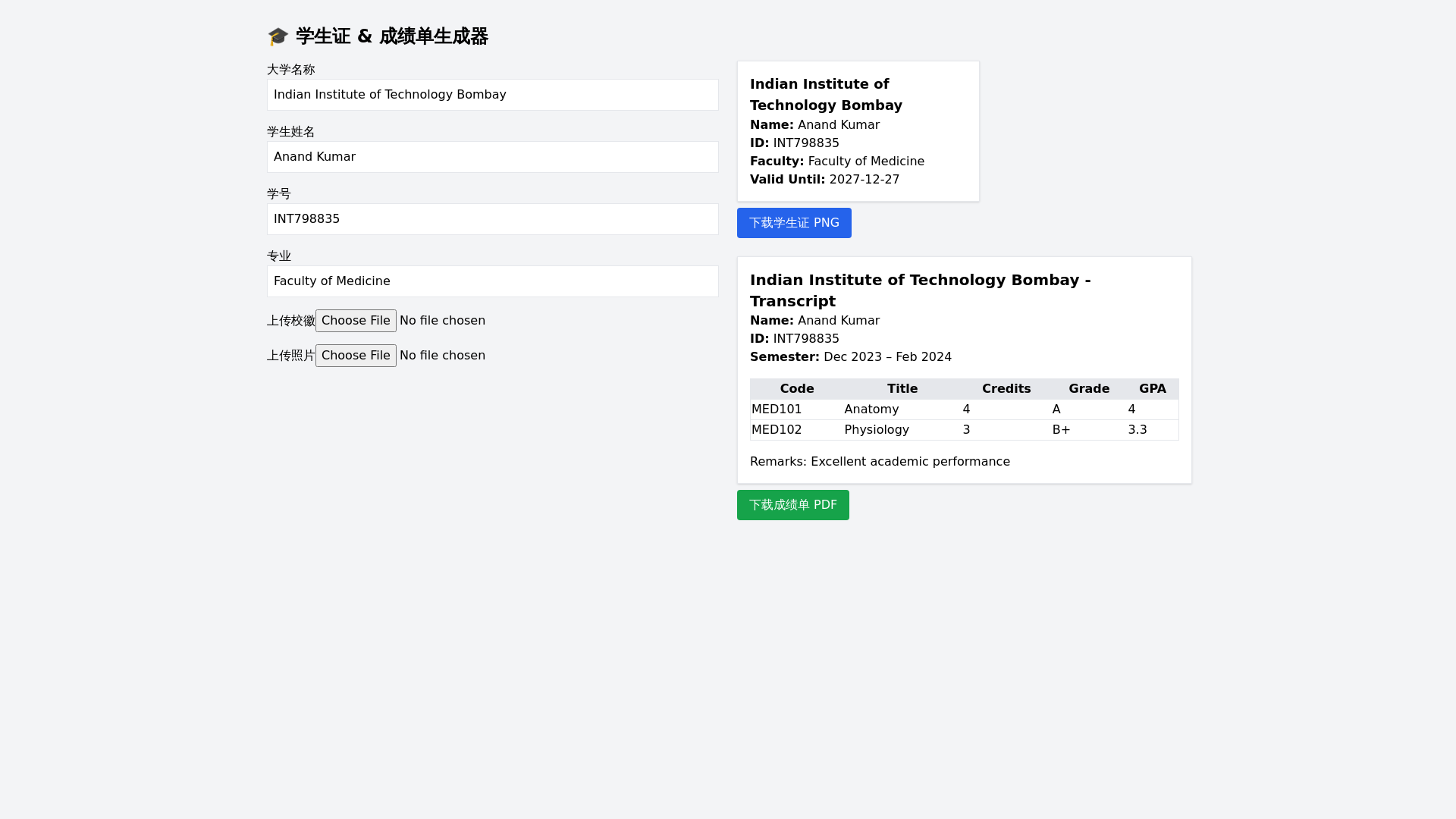The image size is (1456, 819).
Task: Click the ID line in the transcript
Action: [795, 339]
